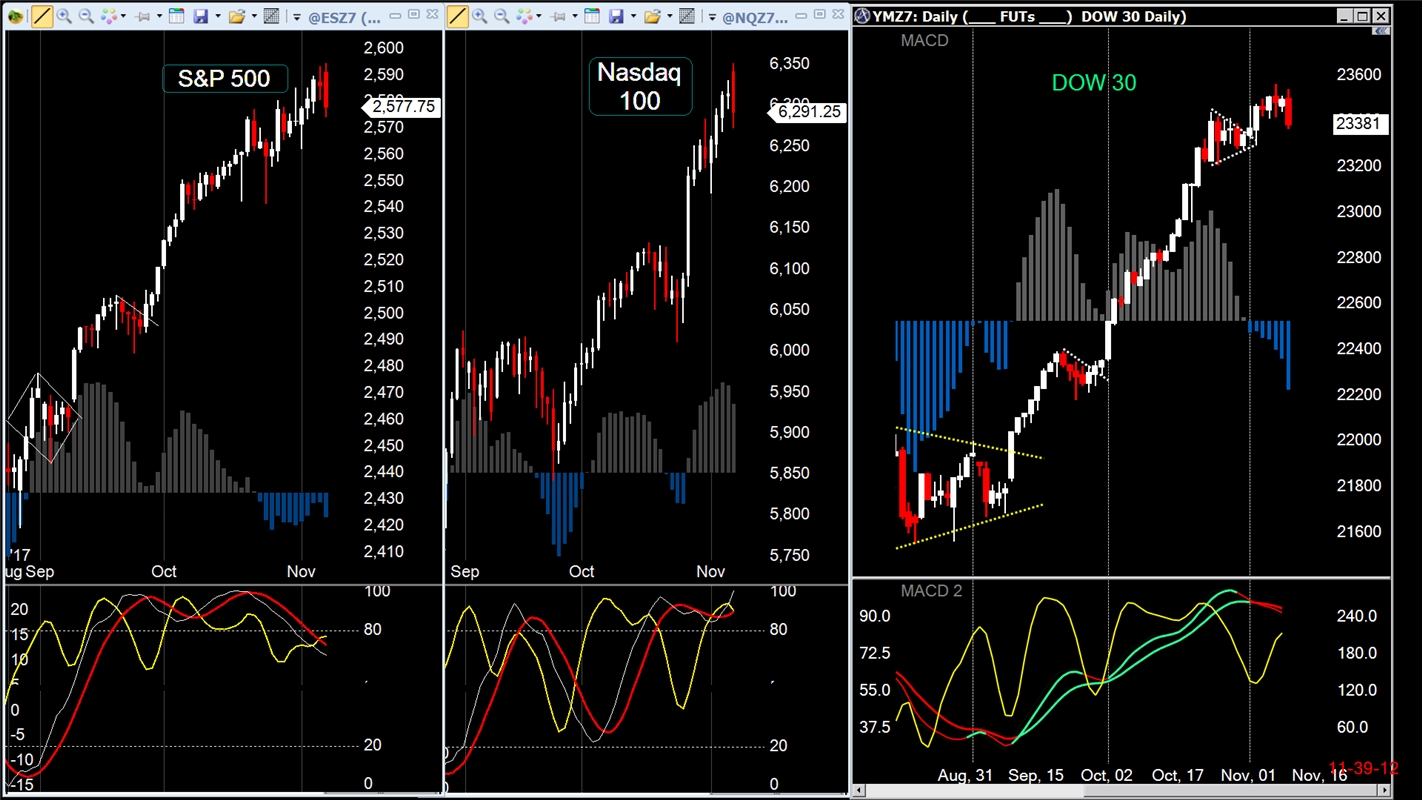The width and height of the screenshot is (1422, 800).
Task: Zoom out on the @ESZ7 chart
Action: tap(86, 16)
